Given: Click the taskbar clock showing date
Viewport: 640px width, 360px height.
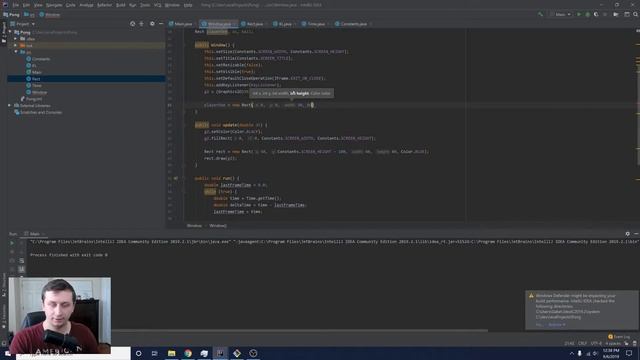Looking at the screenshot, I should click(x=611, y=353).
